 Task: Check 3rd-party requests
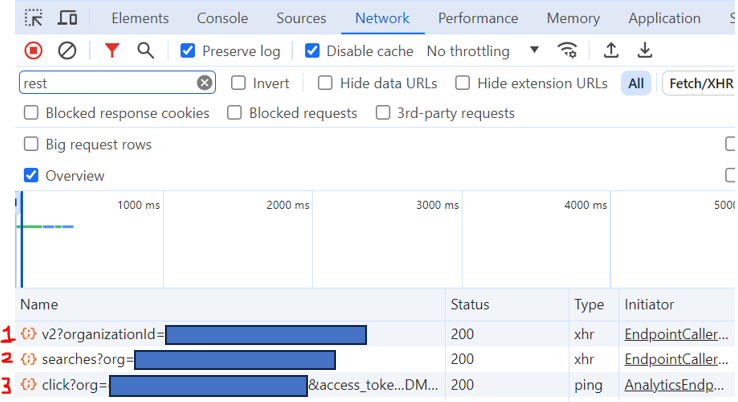[383, 113]
